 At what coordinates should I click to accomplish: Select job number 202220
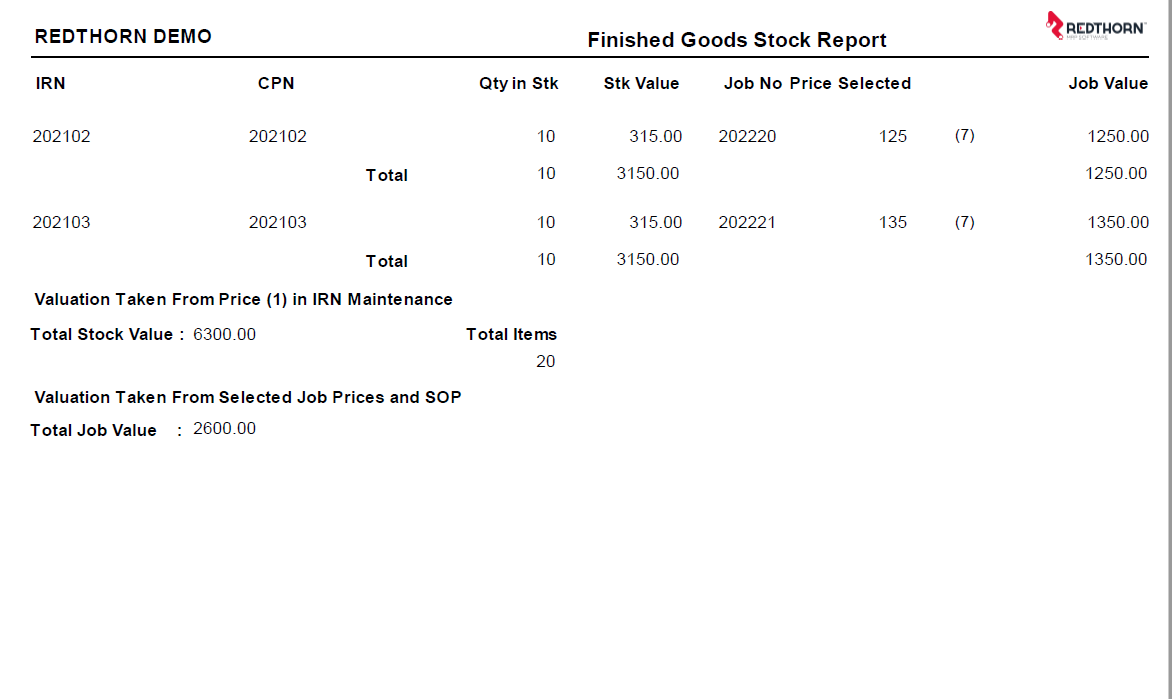[747, 137]
